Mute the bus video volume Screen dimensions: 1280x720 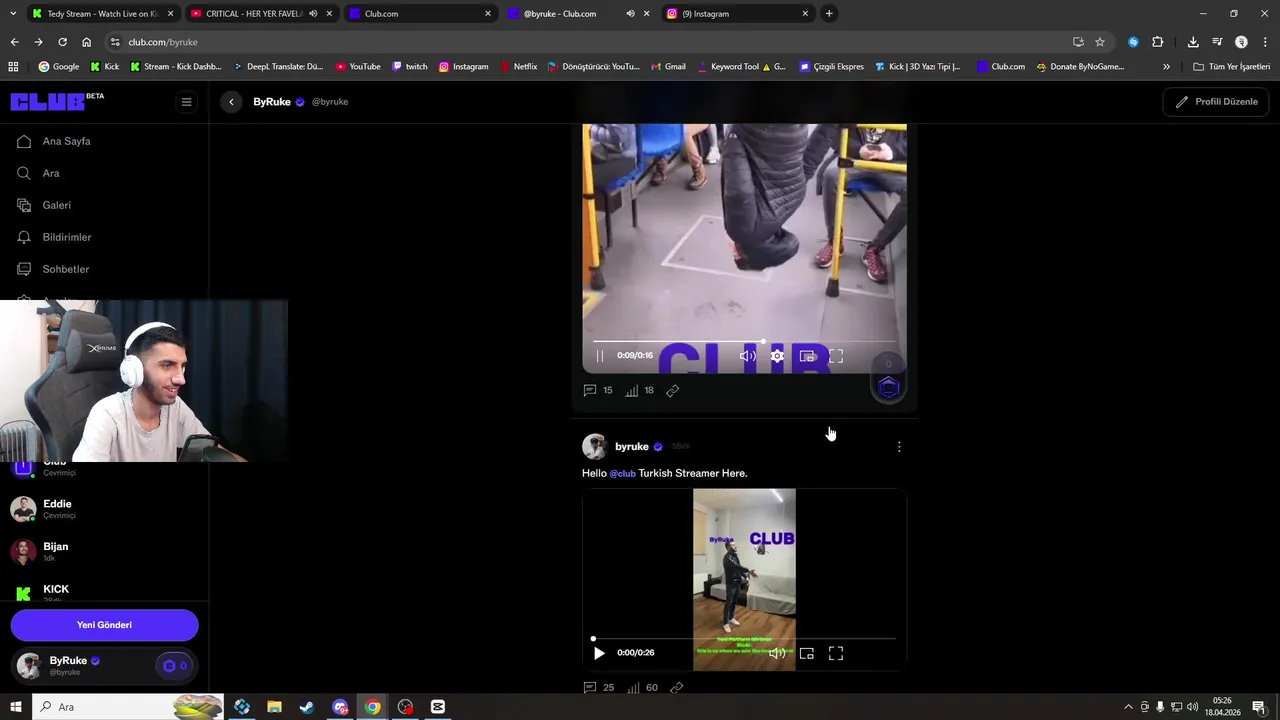[x=747, y=356]
